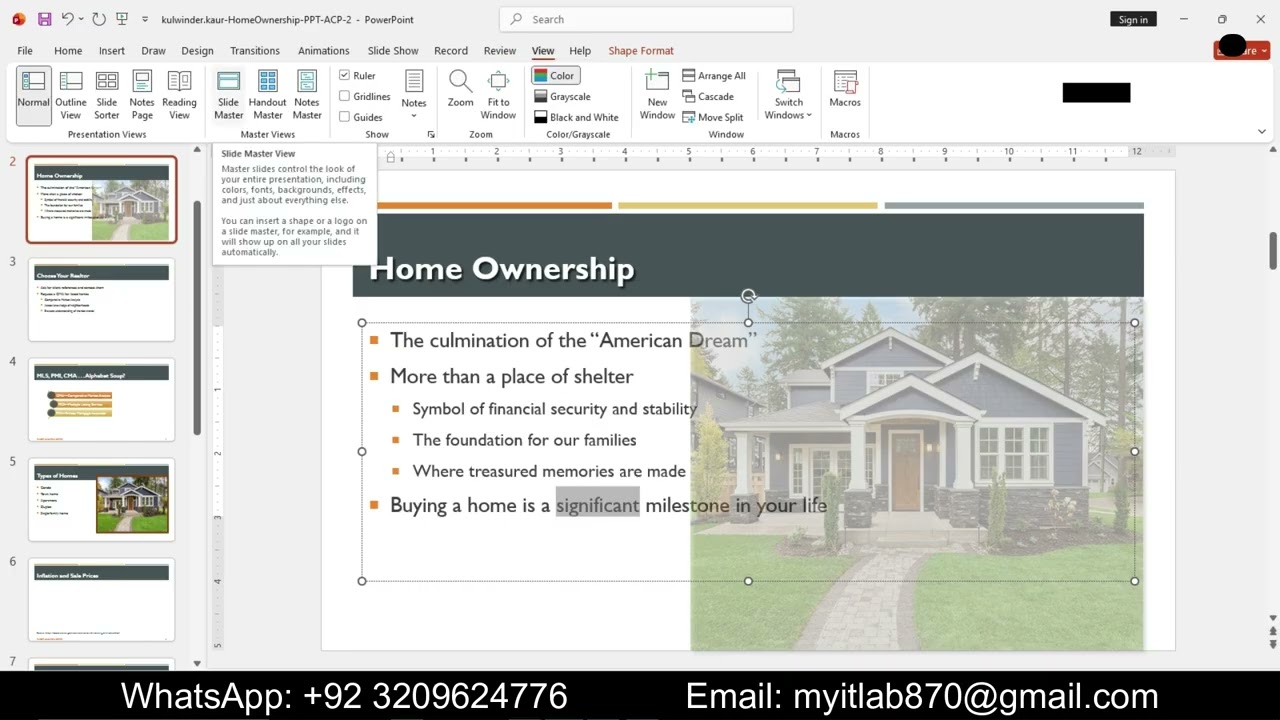Save the presentation using the floppy disk icon
This screenshot has width=1280, height=720.
click(44, 19)
